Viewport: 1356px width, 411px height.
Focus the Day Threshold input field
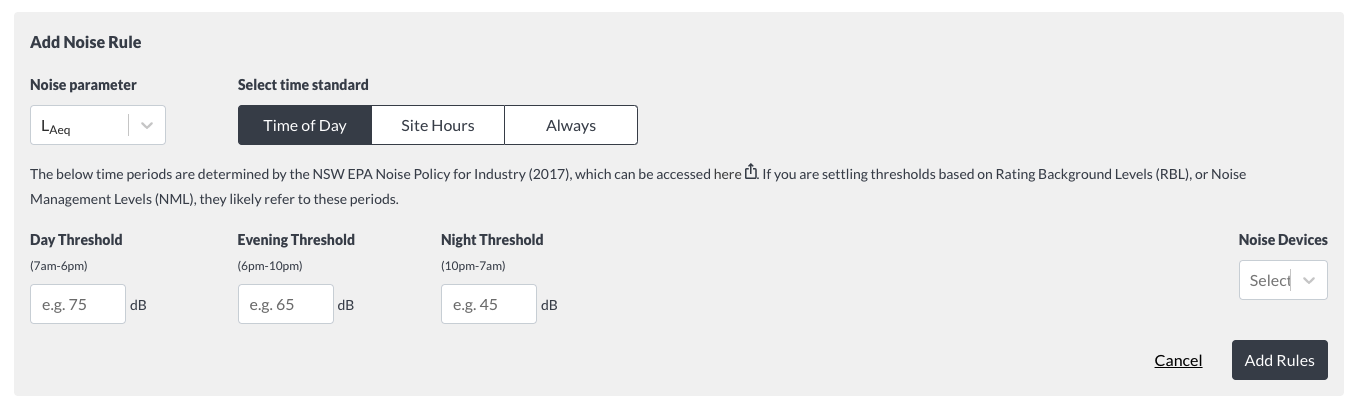pyautogui.click(x=78, y=304)
